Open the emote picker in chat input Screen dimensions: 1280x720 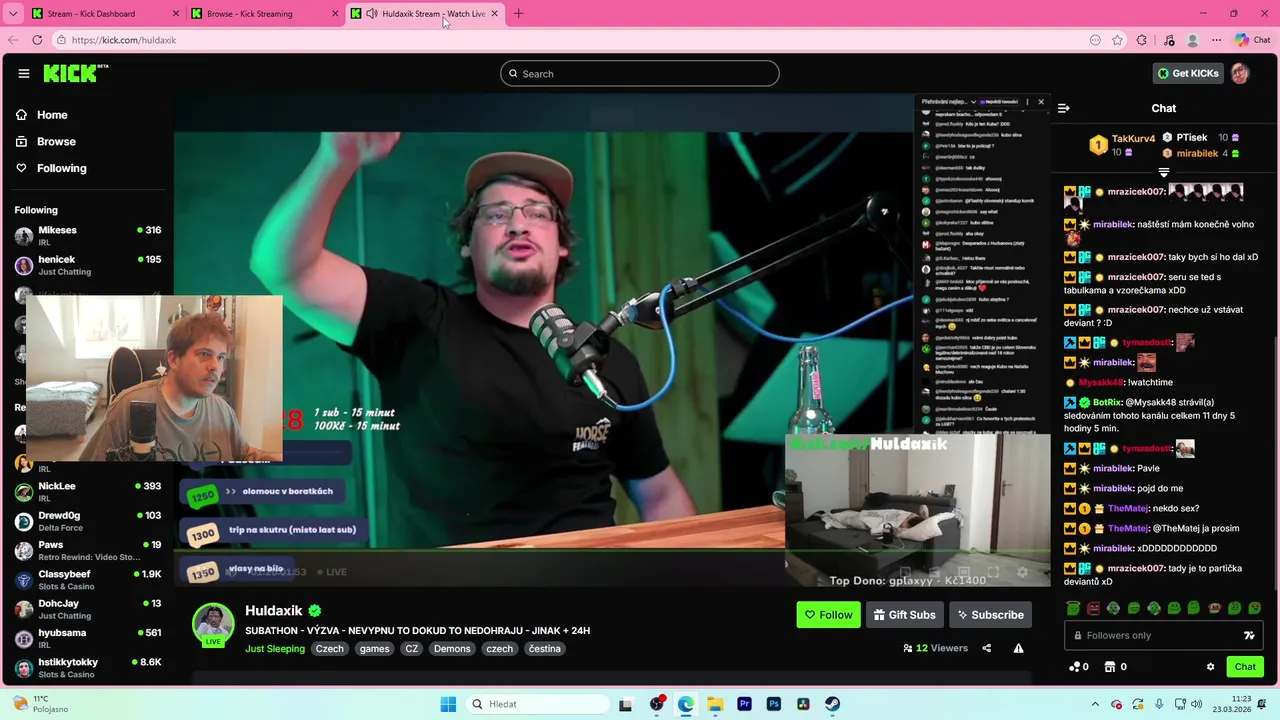(x=1249, y=635)
